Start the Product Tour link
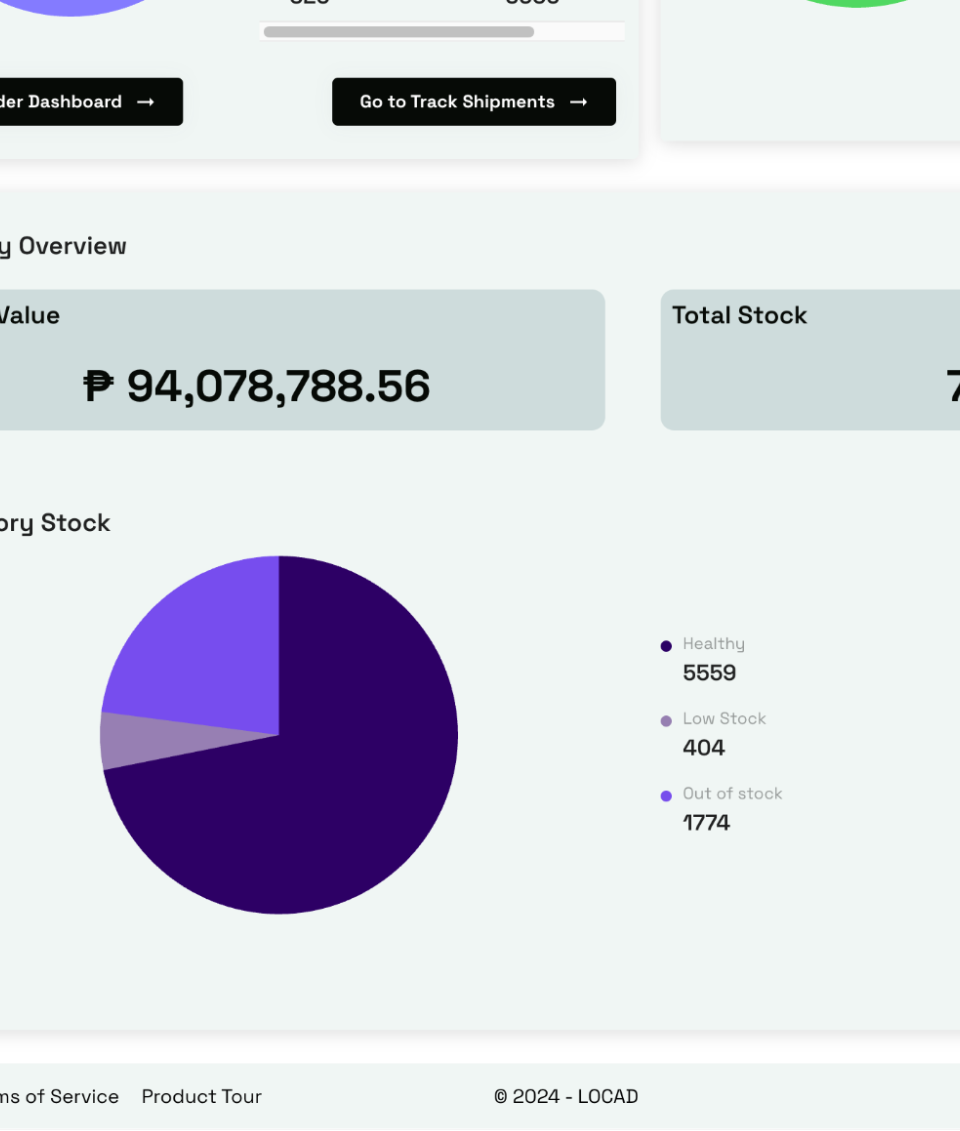Screen dimensions: 960x1131 tap(201, 1096)
